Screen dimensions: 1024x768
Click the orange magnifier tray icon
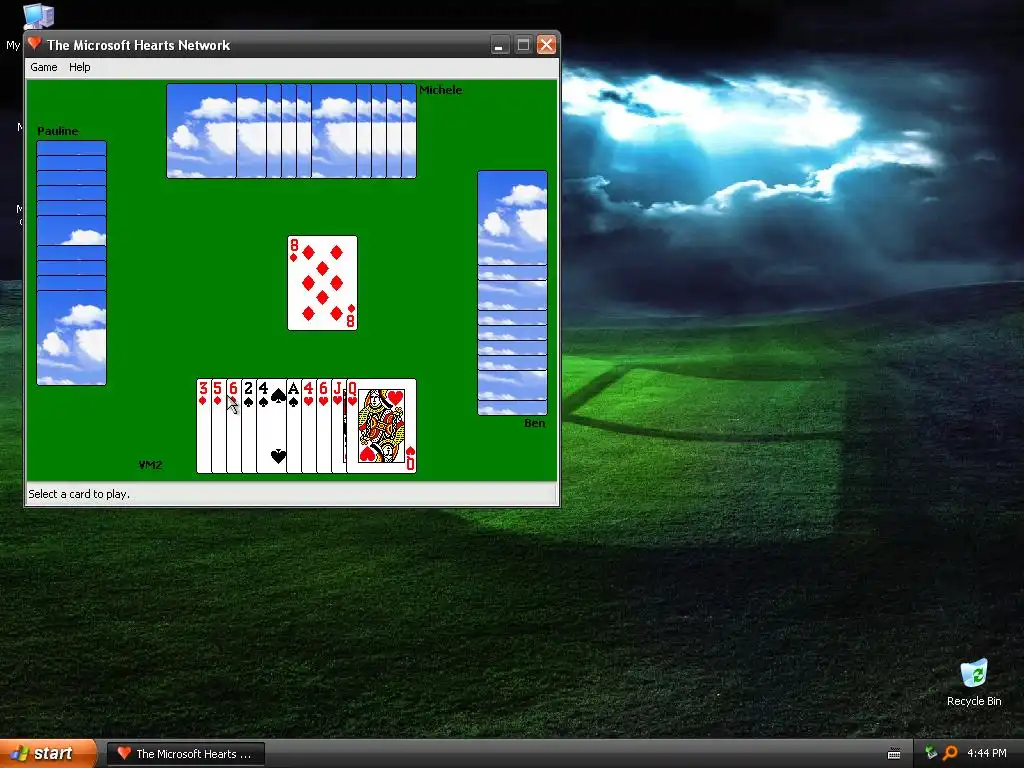pos(950,753)
